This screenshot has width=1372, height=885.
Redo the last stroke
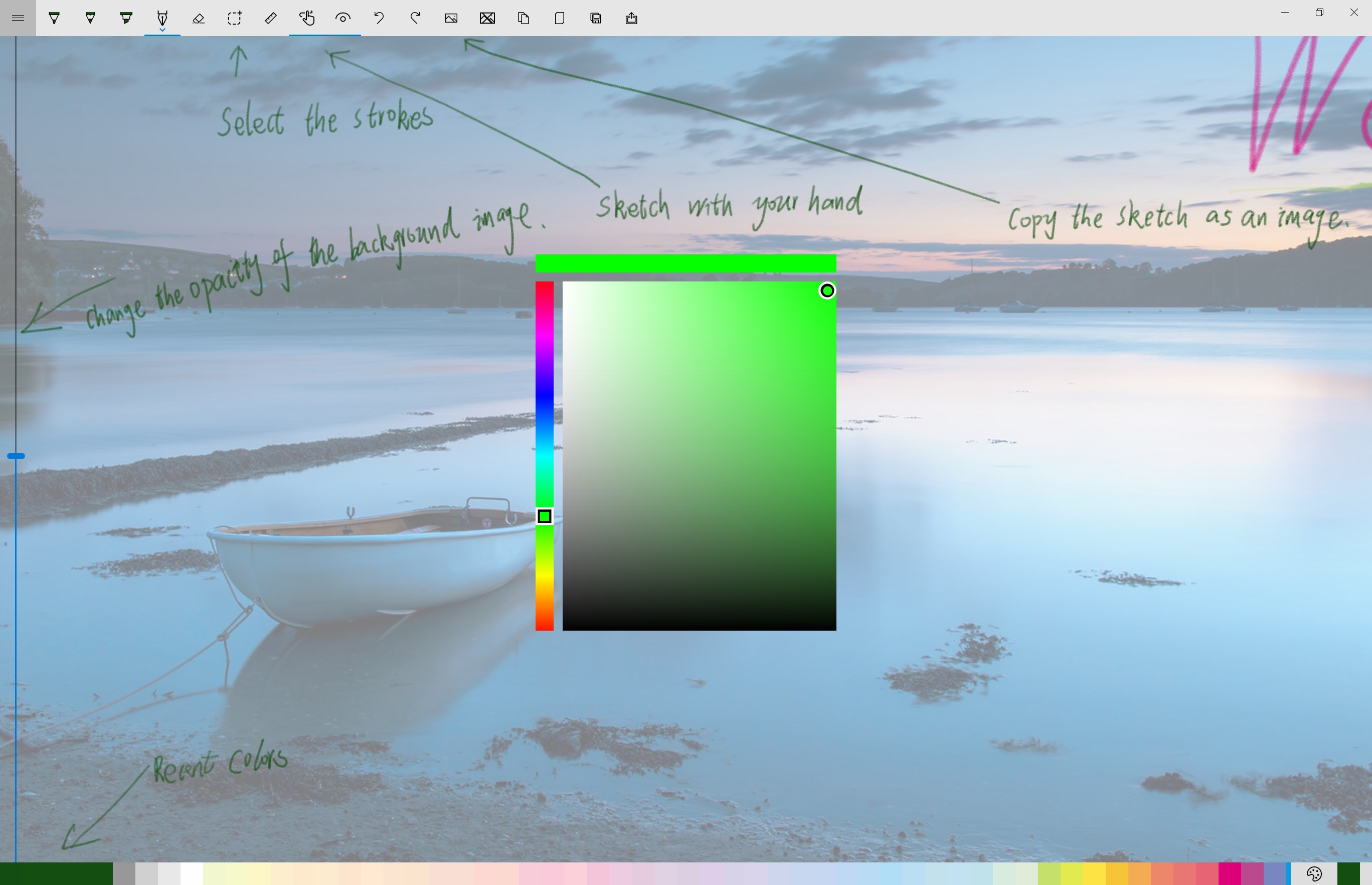tap(415, 18)
